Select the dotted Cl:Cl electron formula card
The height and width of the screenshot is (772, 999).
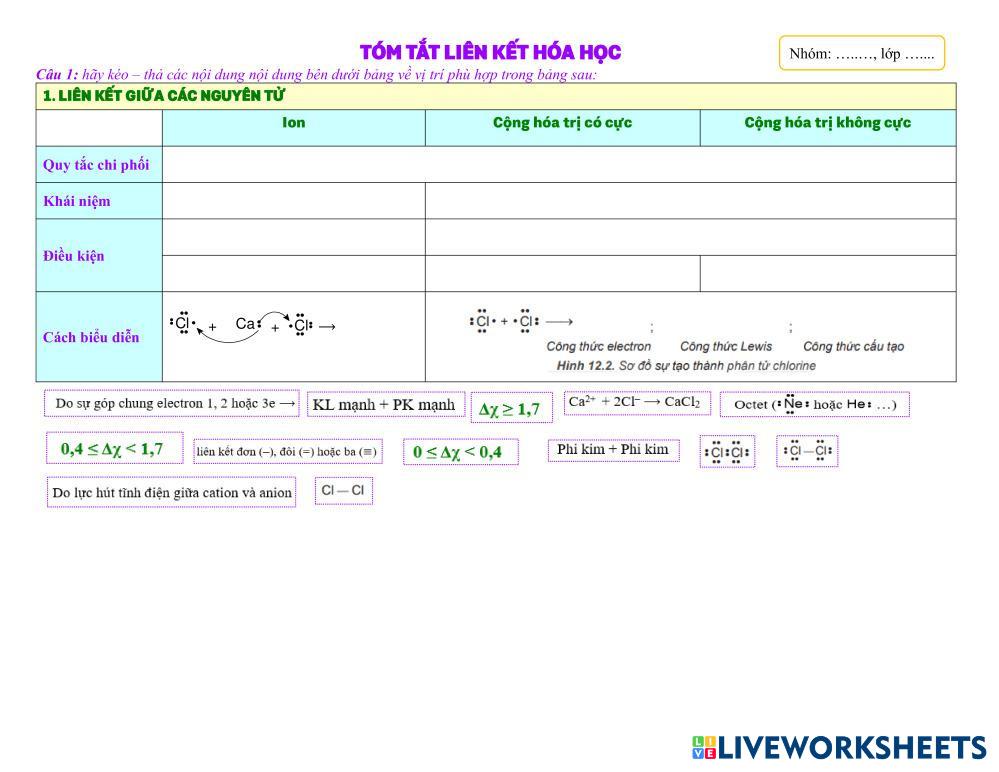point(727,452)
